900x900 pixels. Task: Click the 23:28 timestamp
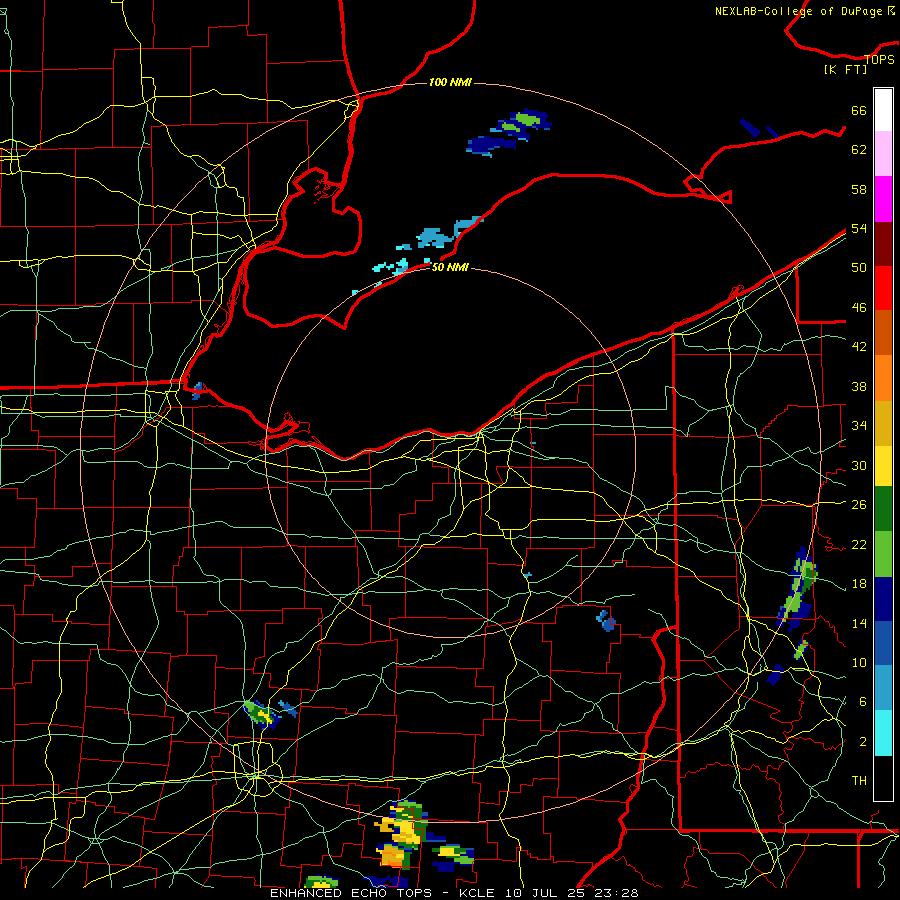click(x=618, y=893)
